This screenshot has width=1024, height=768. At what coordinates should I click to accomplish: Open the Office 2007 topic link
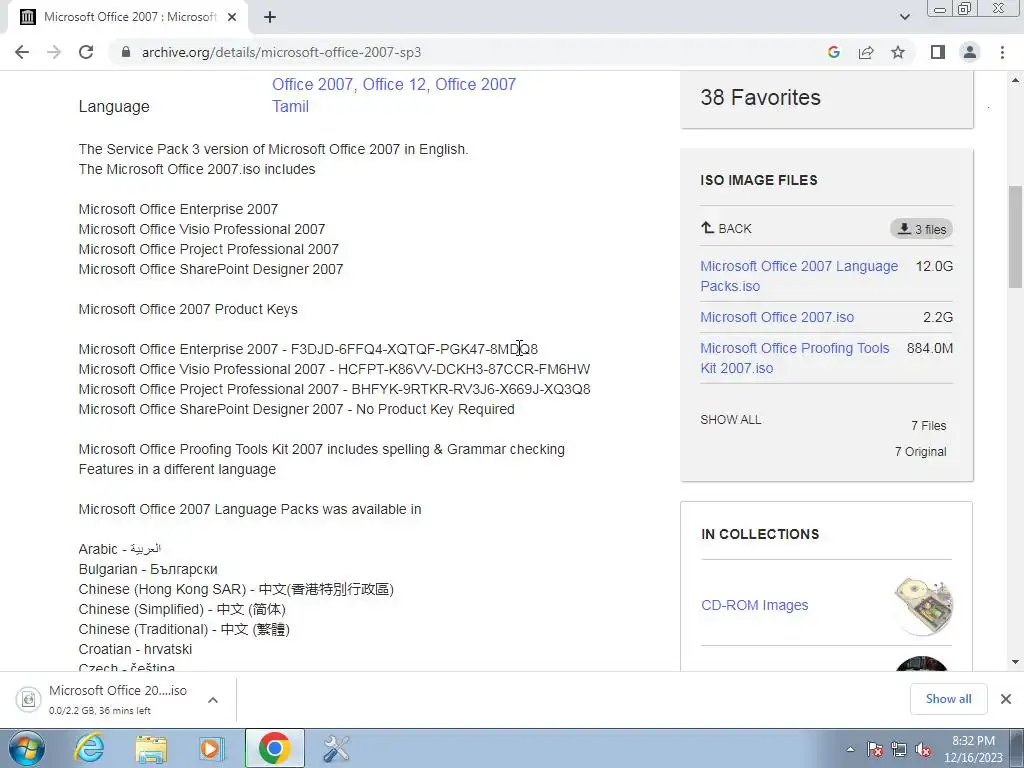click(394, 84)
